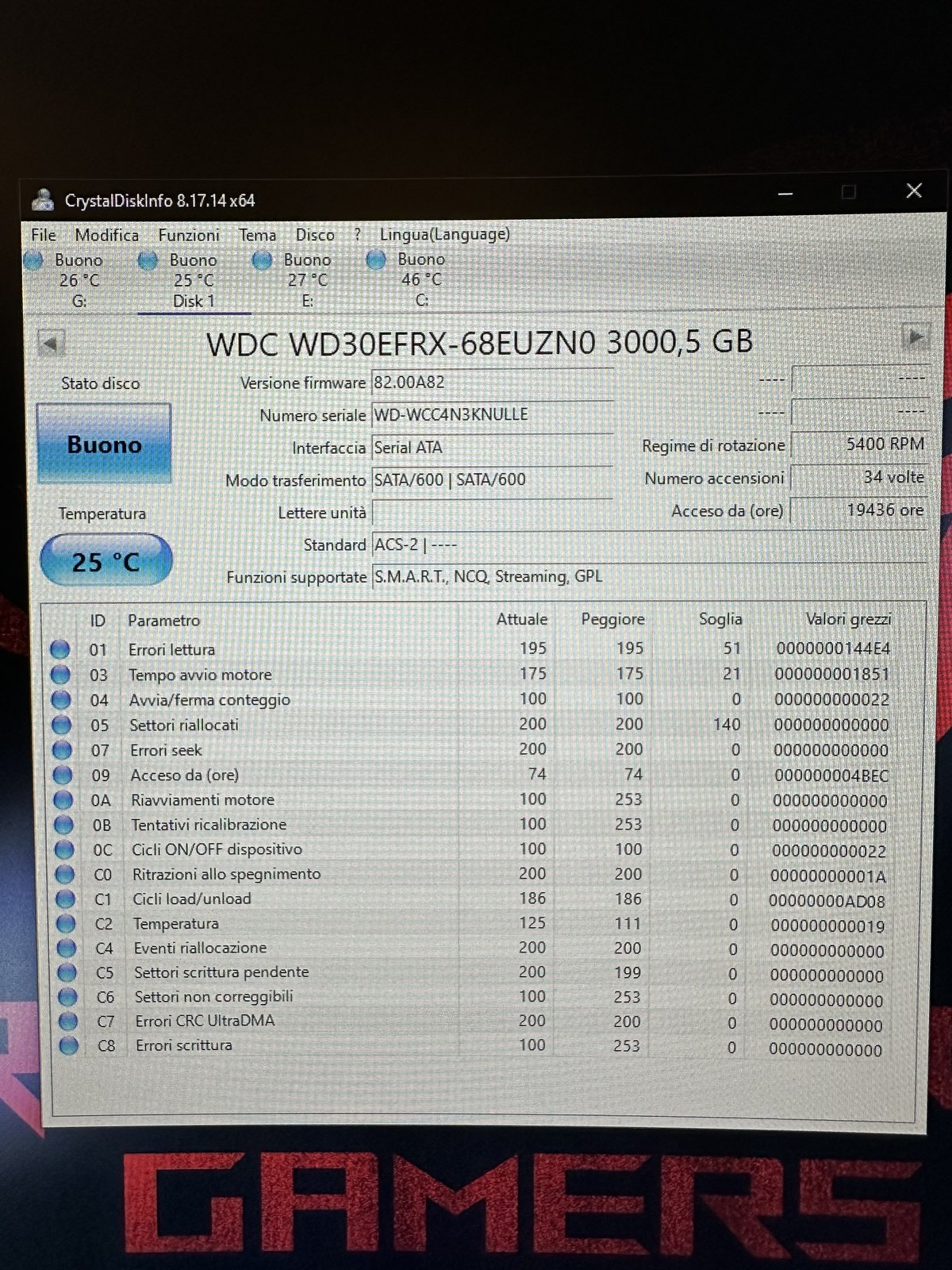Select the Cicli load/unload parameter text
The image size is (952, 1270).
192,899
